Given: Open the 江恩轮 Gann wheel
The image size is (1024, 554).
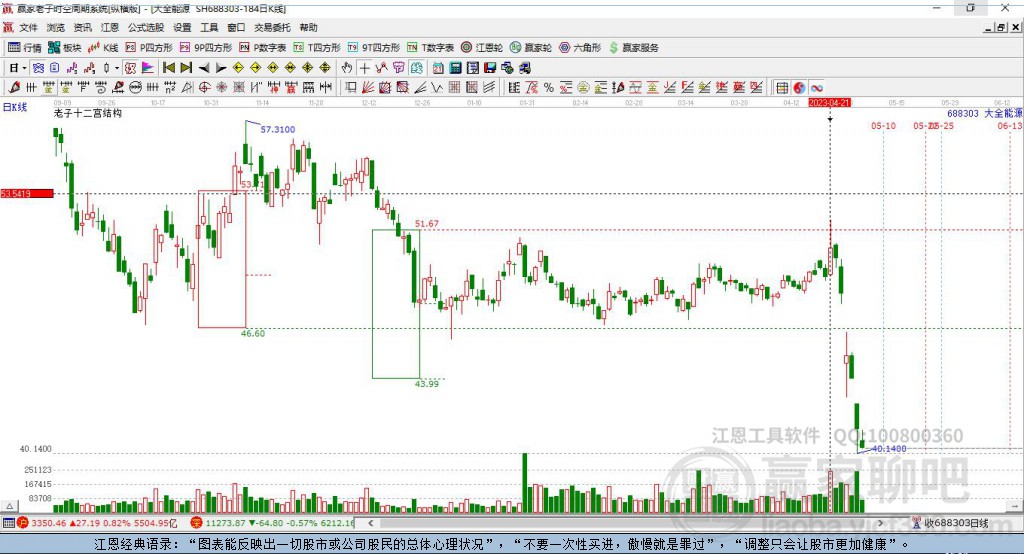Looking at the screenshot, I should (482, 48).
